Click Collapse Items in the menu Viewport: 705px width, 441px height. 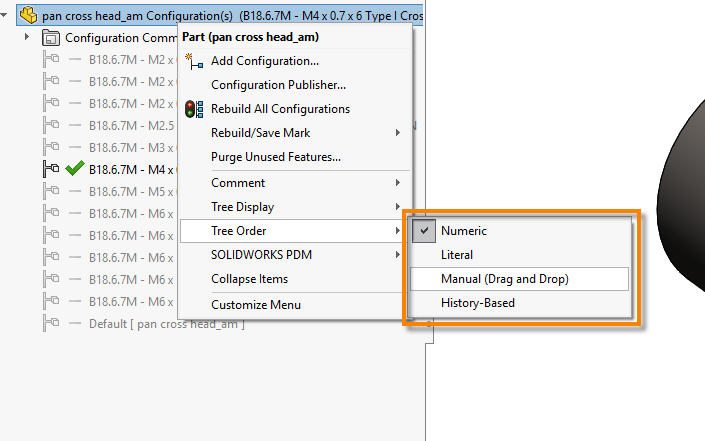pos(249,279)
